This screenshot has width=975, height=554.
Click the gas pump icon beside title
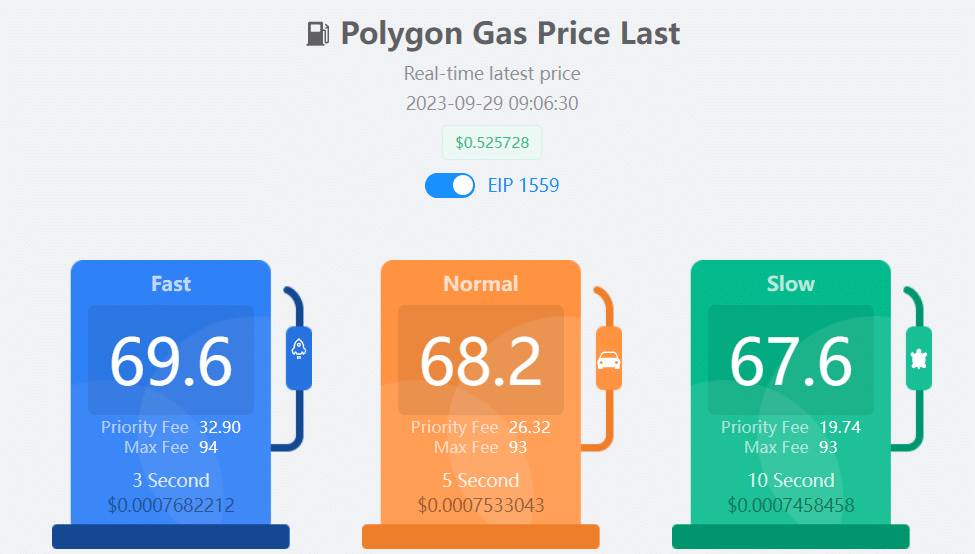click(x=318, y=34)
